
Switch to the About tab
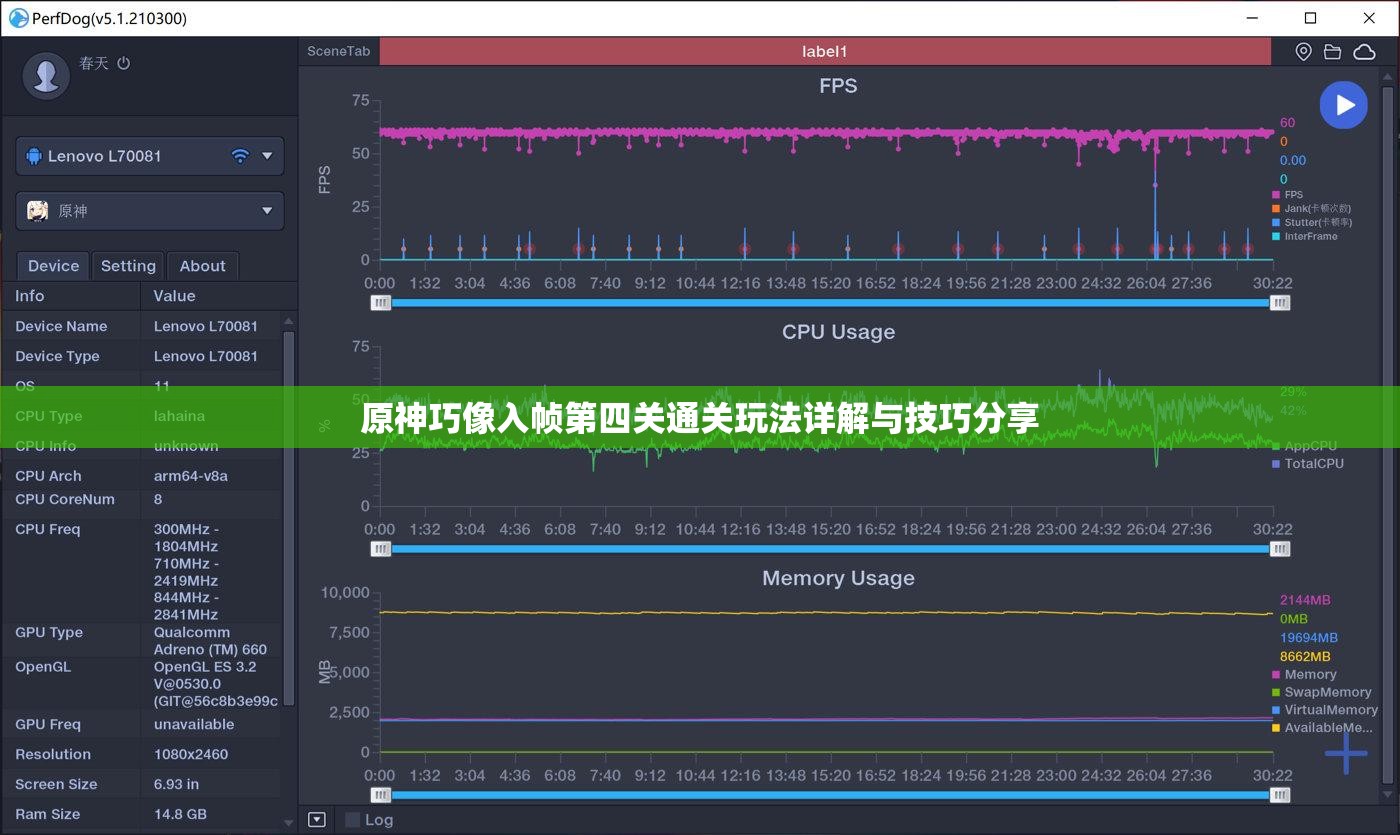coord(202,266)
